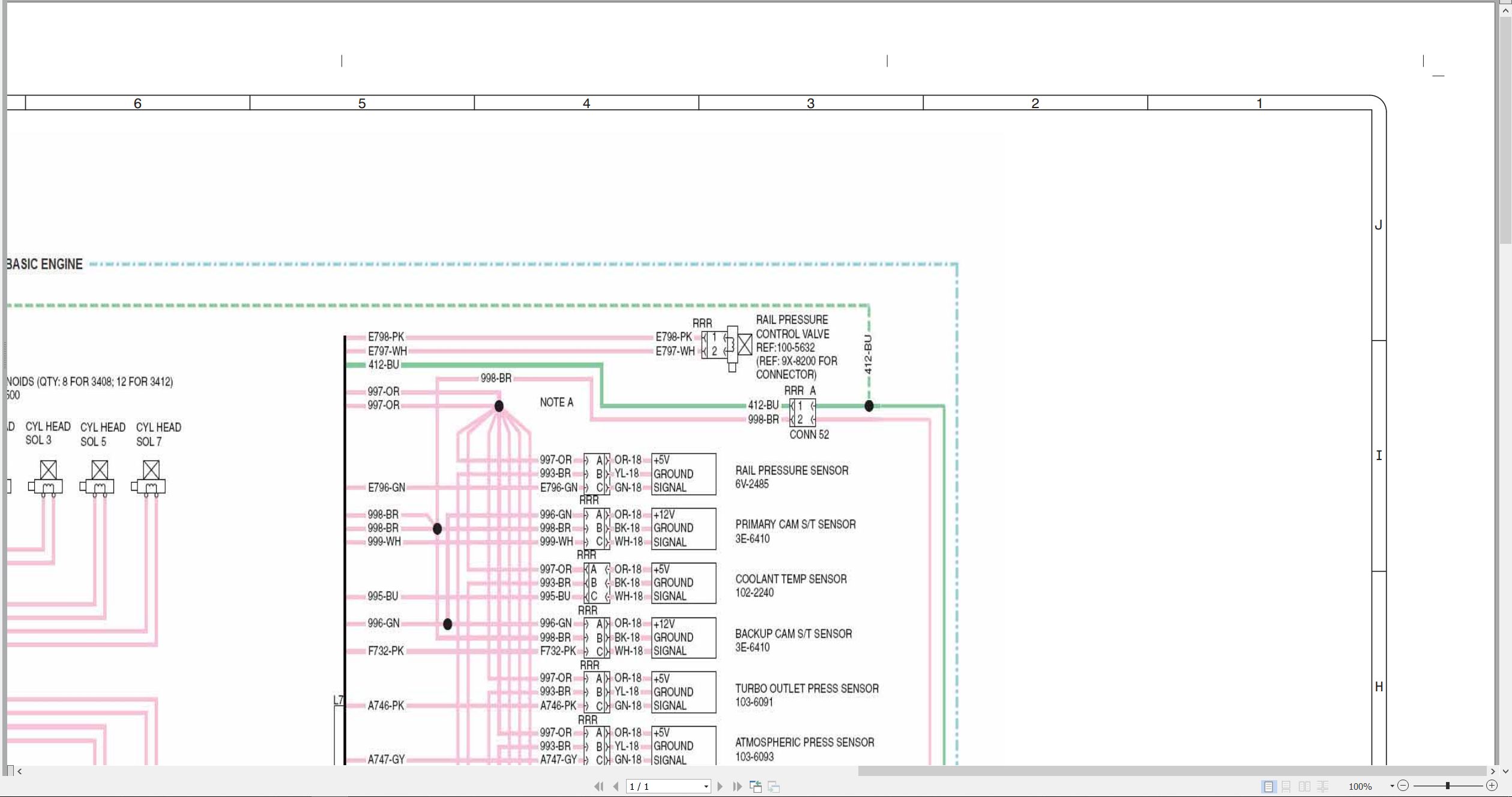Enable single page view mode

point(1268,786)
